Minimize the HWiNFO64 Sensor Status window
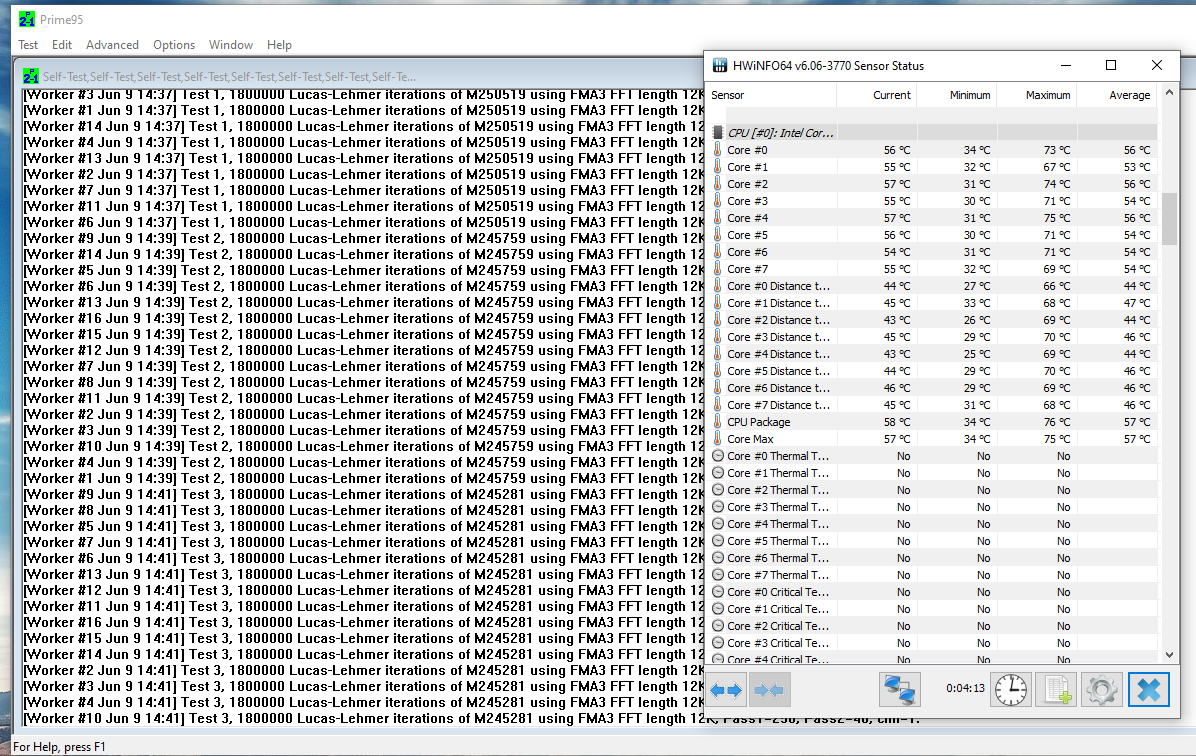This screenshot has height=756, width=1196. click(x=1066, y=66)
